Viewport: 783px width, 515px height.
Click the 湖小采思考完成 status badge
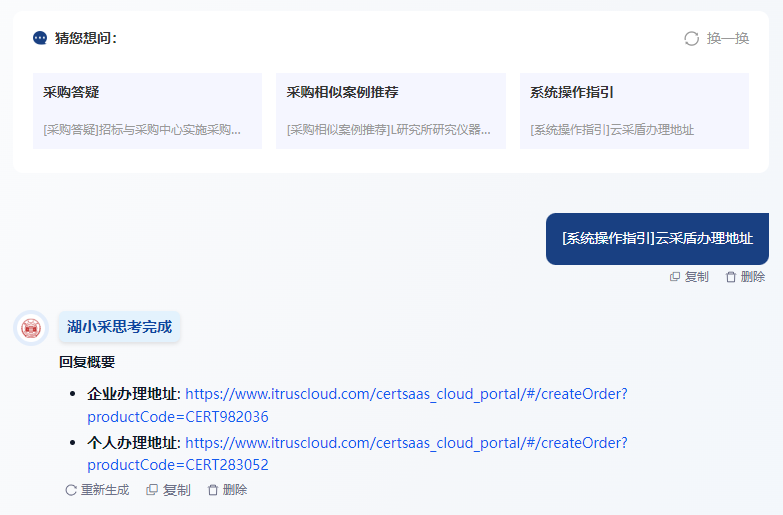point(120,327)
